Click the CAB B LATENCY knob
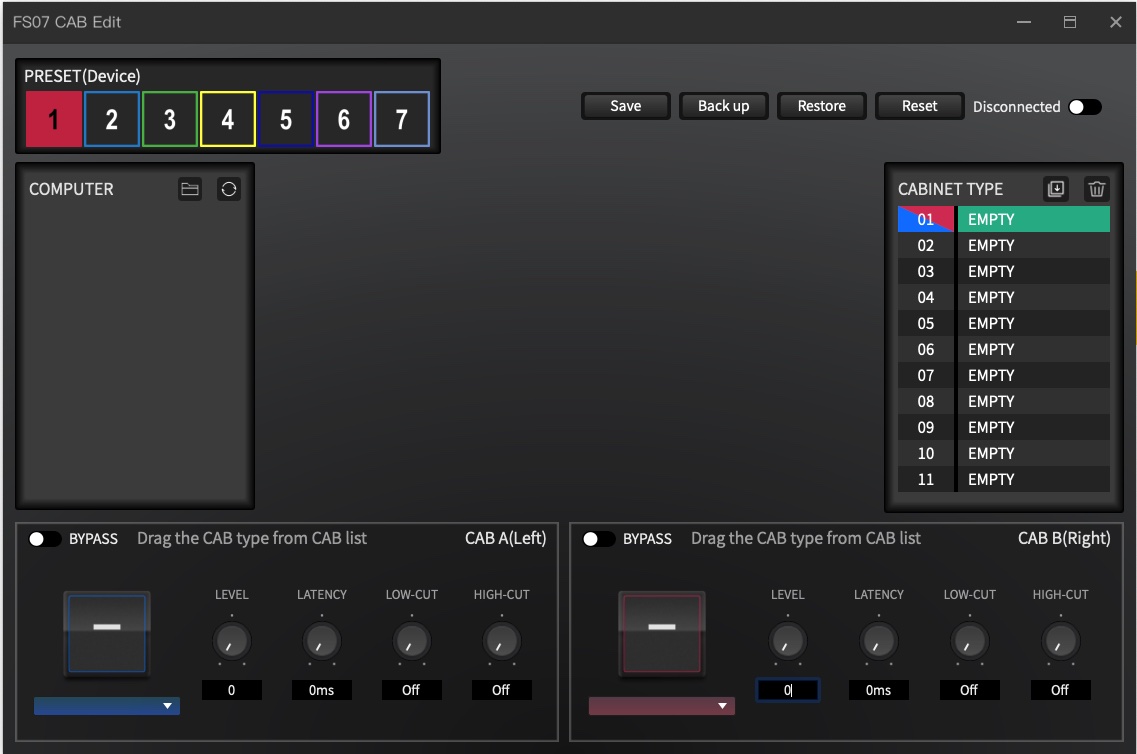The image size is (1137, 754). pyautogui.click(x=878, y=641)
